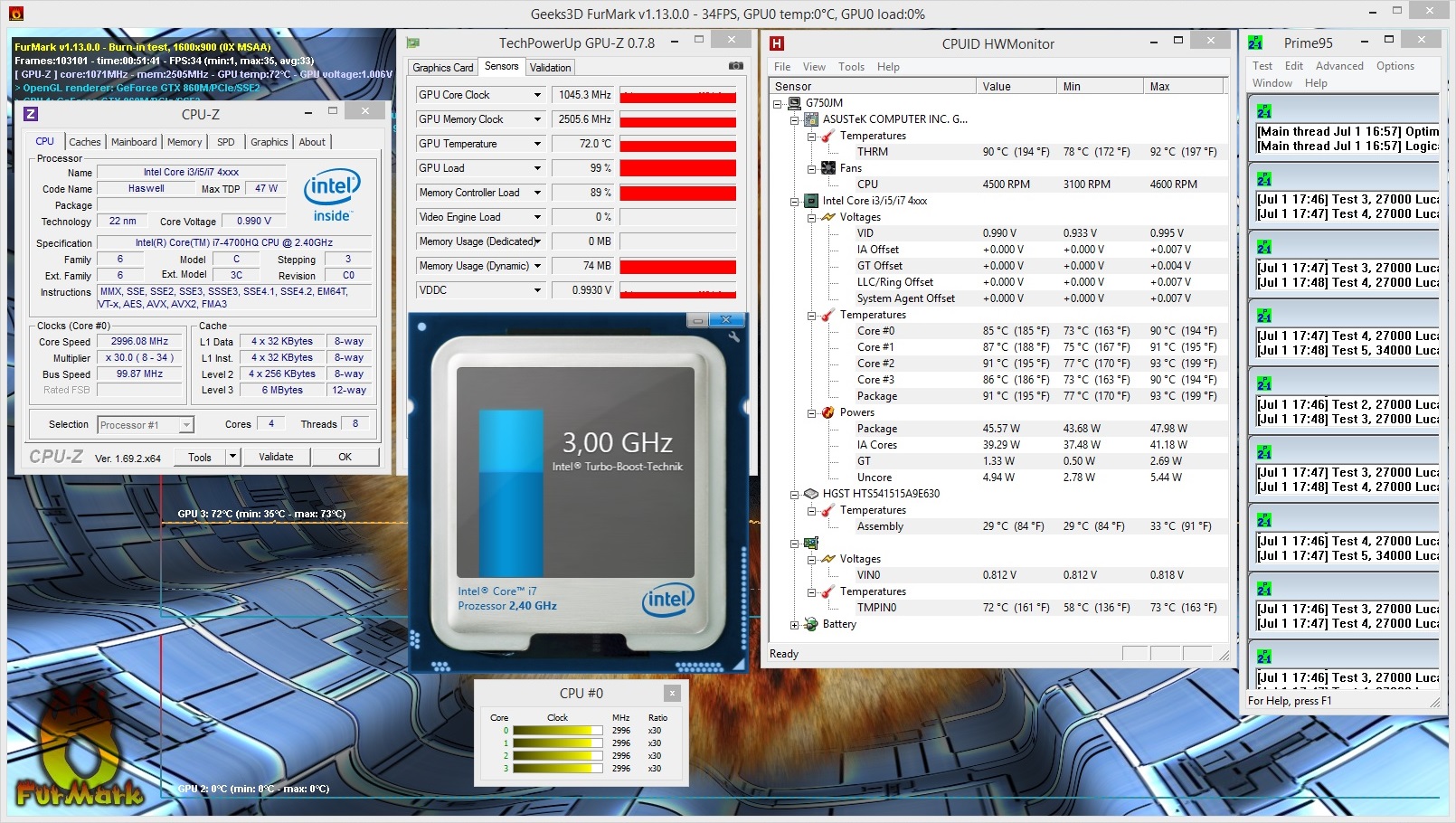Open the Prime95 Advanced menu
The height and width of the screenshot is (823, 1456).
click(1339, 66)
